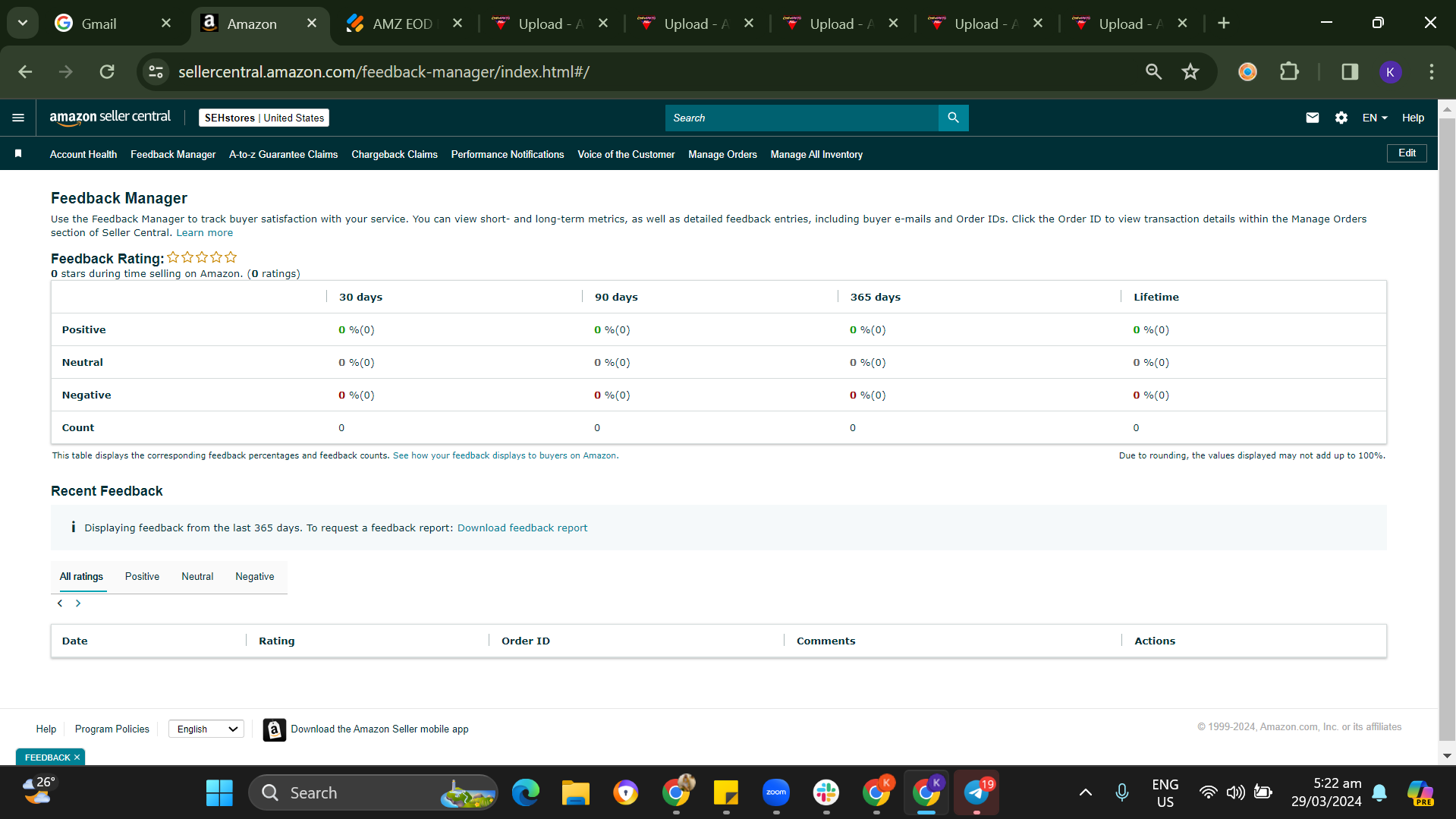
Task: Open the browser zoom magnifier icon
Action: pyautogui.click(x=1153, y=72)
